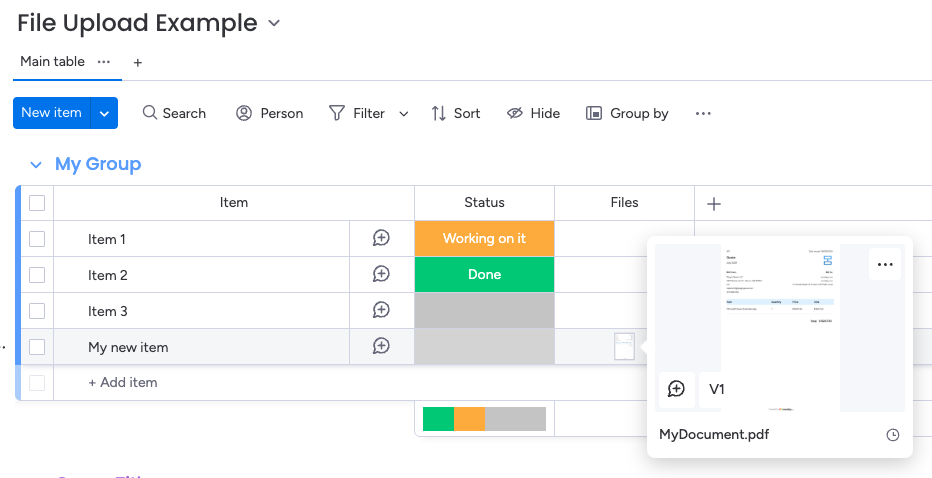Add comment on MyDocument.pdf preview
The image size is (932, 478).
tap(676, 389)
